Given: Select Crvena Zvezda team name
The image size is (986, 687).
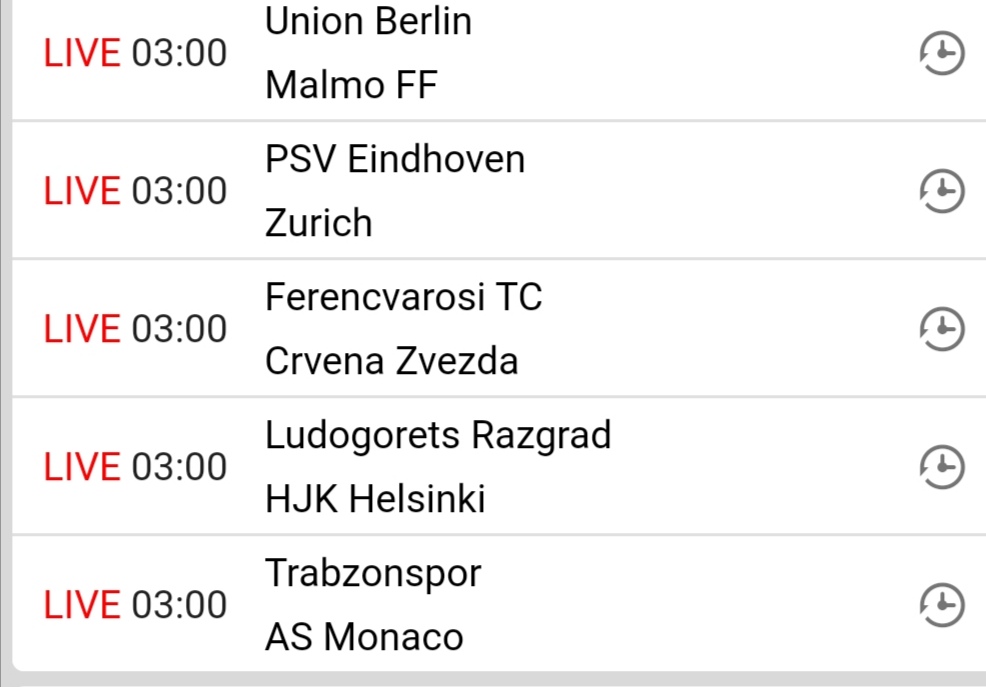Looking at the screenshot, I should point(392,361).
